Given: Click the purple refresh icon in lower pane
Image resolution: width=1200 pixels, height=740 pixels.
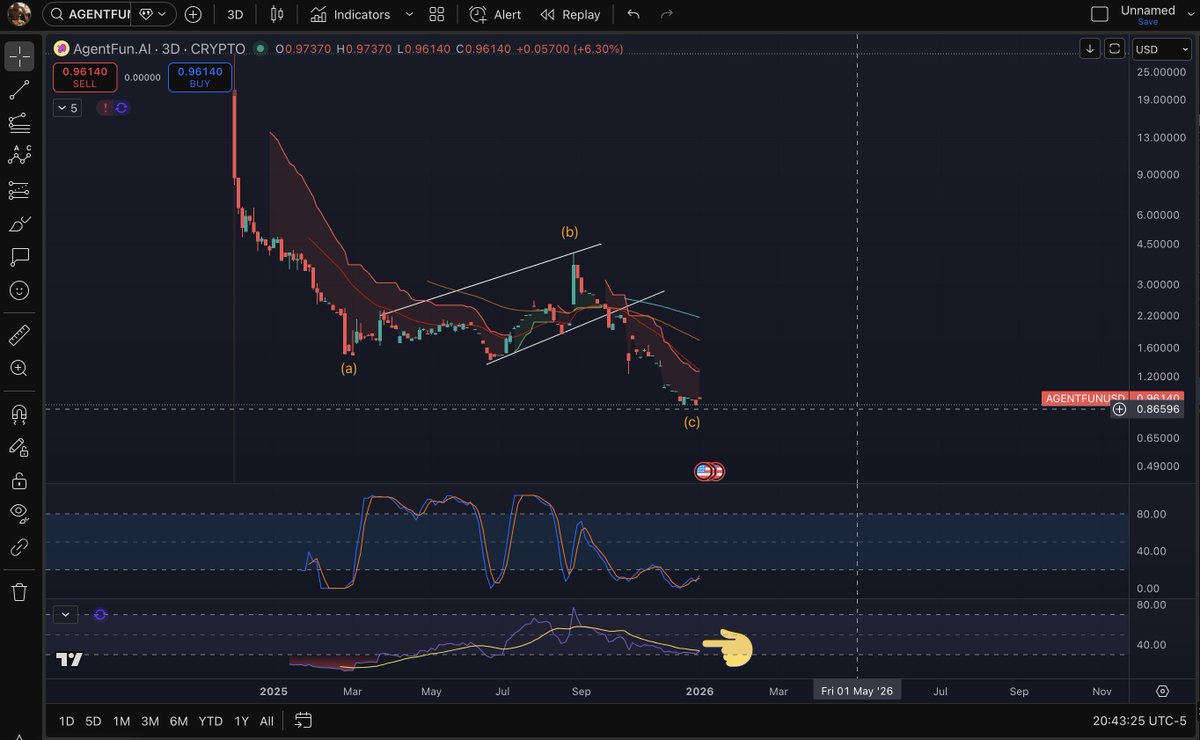Looking at the screenshot, I should pos(100,614).
